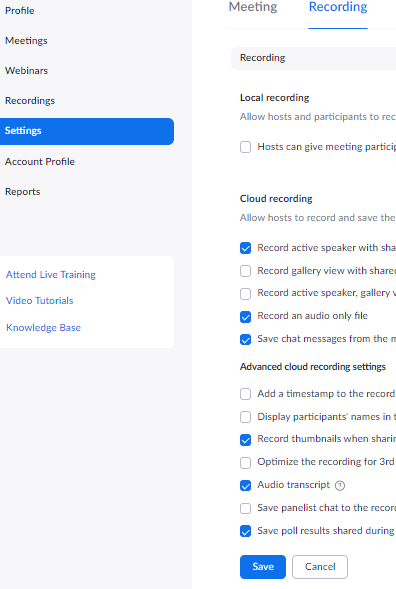Uncheck Record an audio only file
This screenshot has width=396, height=589.
[245, 317]
